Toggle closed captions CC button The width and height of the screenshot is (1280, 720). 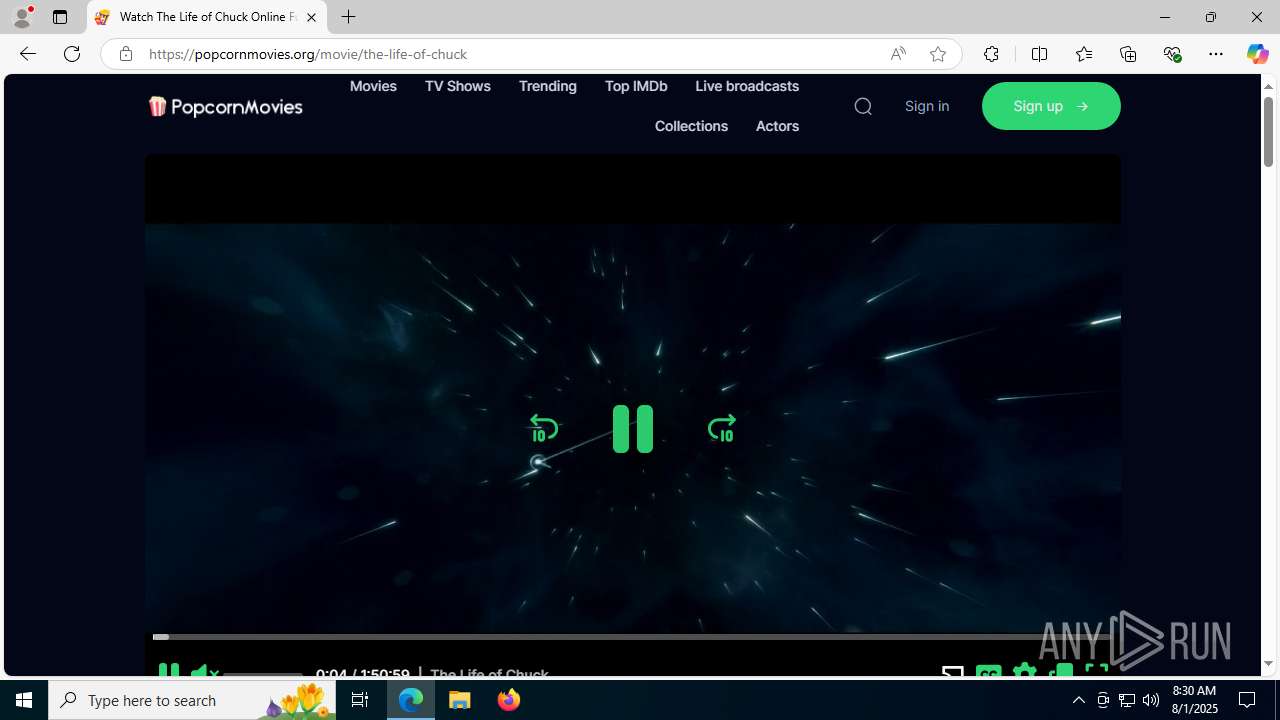(x=988, y=672)
